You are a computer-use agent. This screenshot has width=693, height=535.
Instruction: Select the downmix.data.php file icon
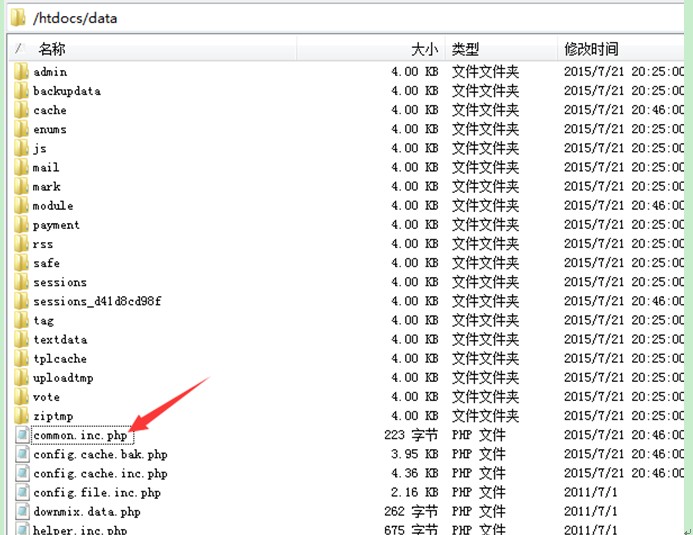coord(23,512)
